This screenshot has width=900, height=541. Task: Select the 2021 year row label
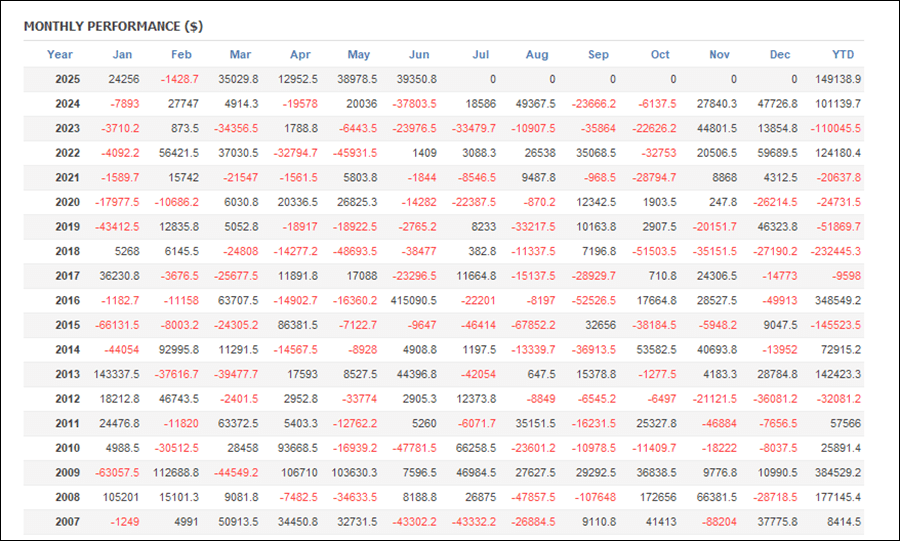coord(68,178)
